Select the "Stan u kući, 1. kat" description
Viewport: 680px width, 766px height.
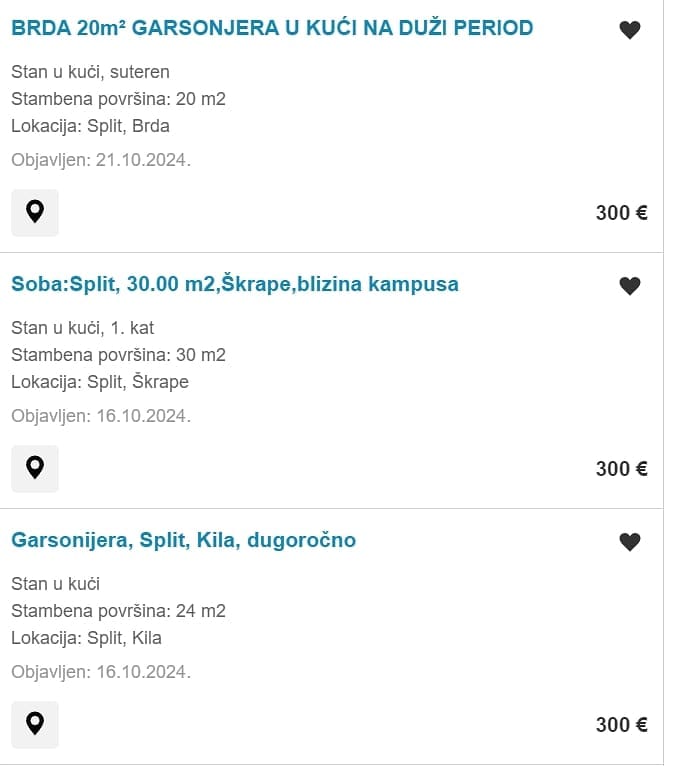(x=83, y=328)
